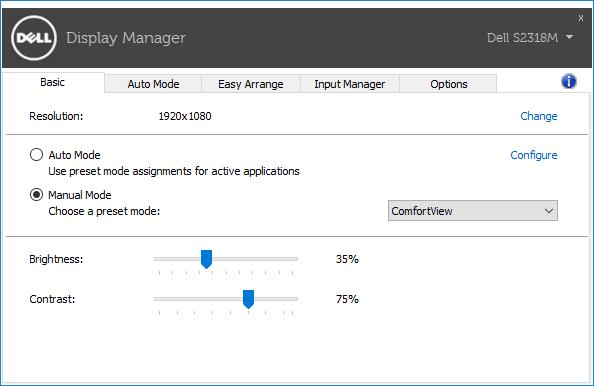Select the Auto Mode radio button
Image resolution: width=594 pixels, height=386 pixels.
tap(36, 155)
